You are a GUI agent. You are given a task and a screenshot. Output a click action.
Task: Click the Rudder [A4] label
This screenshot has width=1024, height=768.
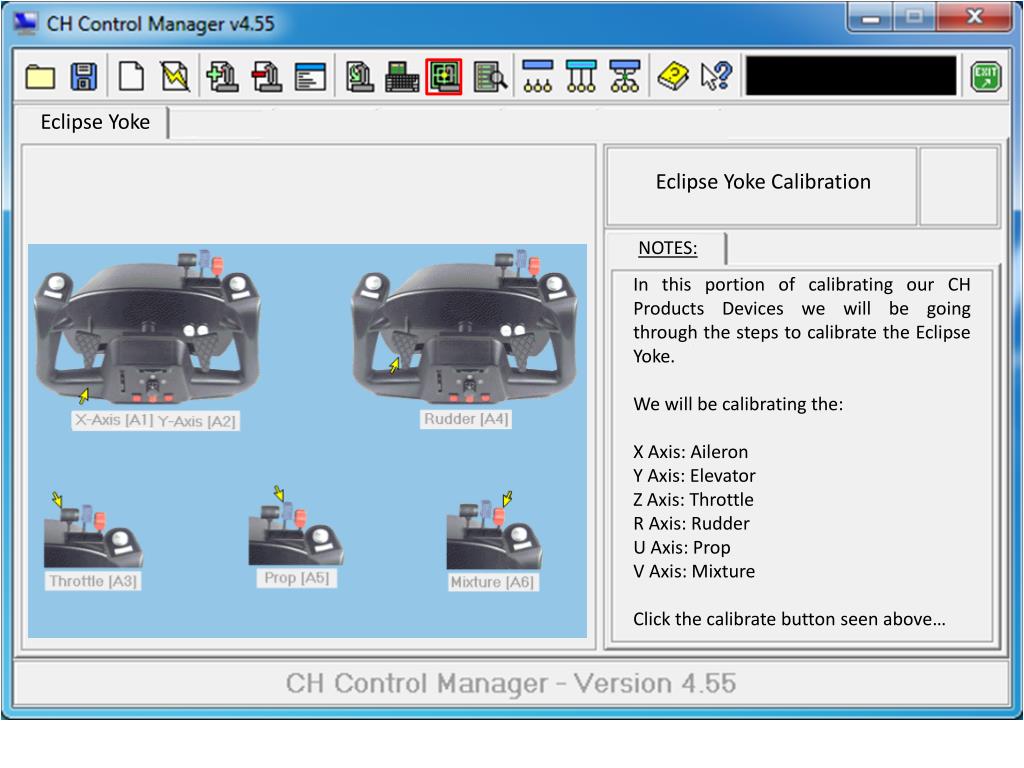466,419
